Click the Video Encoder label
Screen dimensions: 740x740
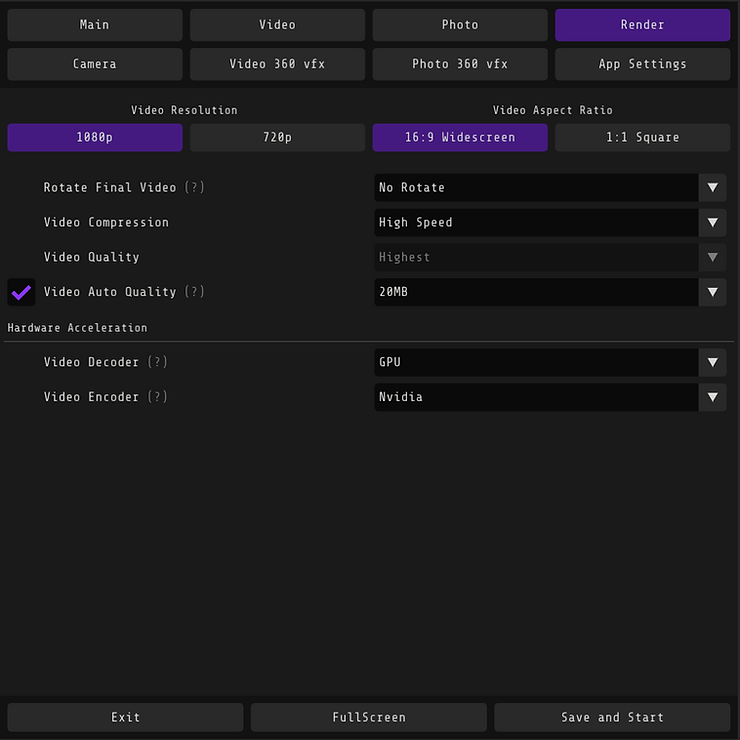click(92, 396)
